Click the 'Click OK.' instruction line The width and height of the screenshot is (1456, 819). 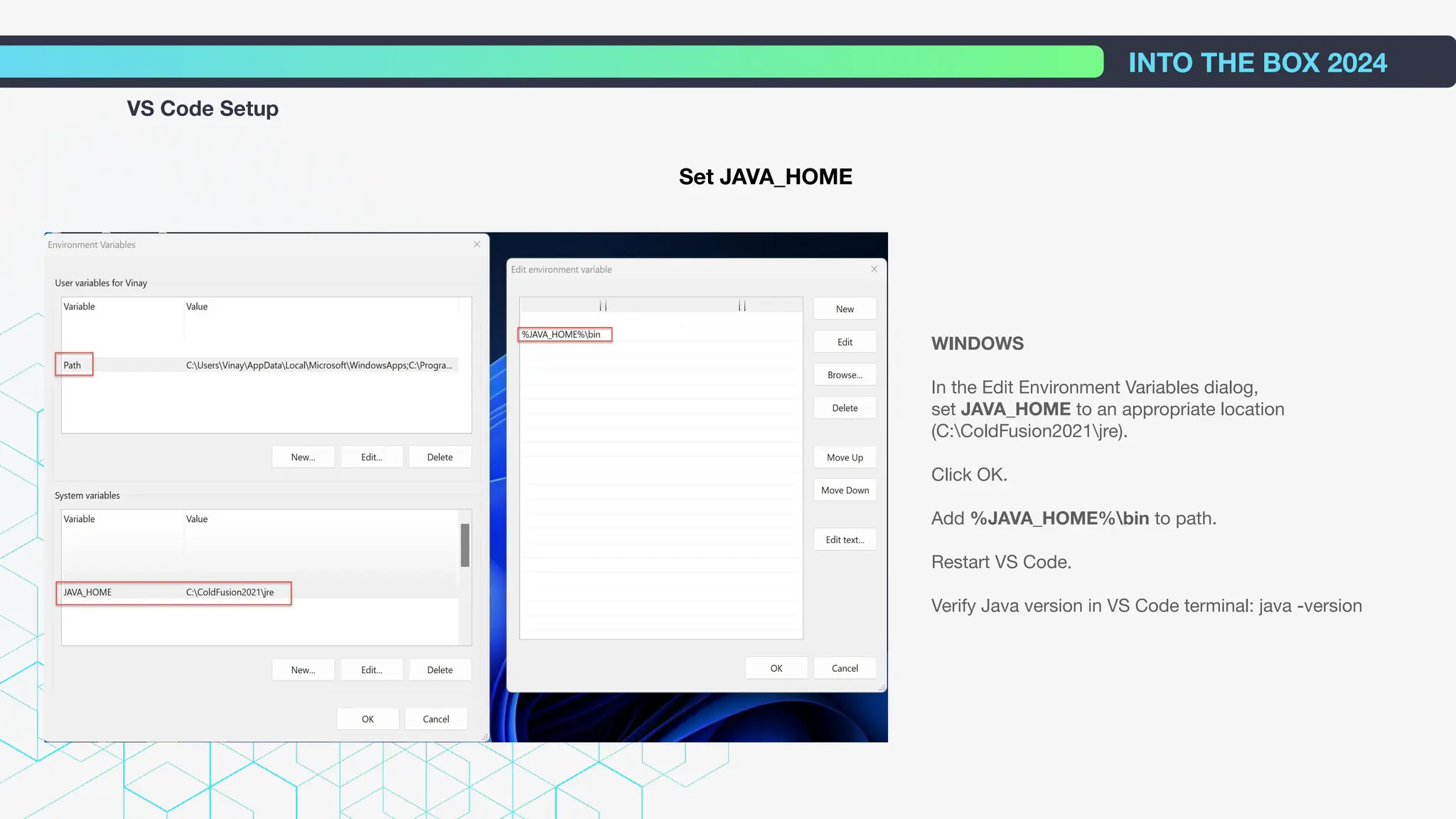click(969, 475)
